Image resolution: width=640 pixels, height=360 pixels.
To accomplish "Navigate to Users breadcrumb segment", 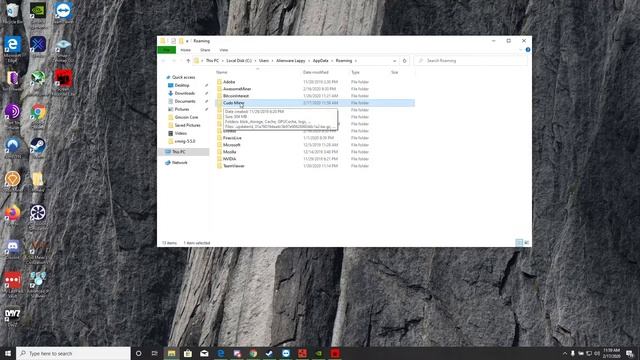I will pyautogui.click(x=264, y=61).
